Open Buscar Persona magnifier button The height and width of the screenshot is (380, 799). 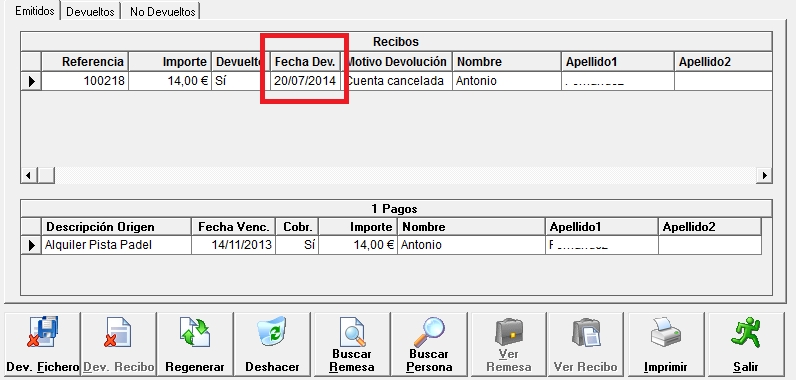click(x=429, y=344)
